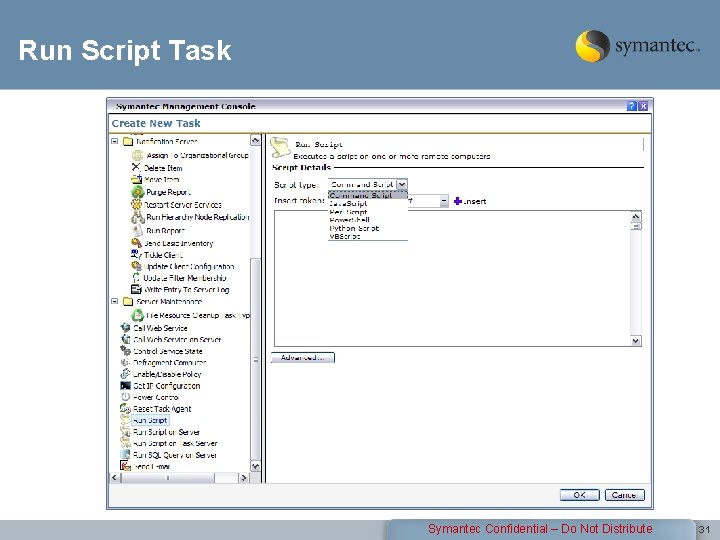Image resolution: width=720 pixels, height=540 pixels.
Task: Choose JavaScript from script type list
Action: pos(368,203)
